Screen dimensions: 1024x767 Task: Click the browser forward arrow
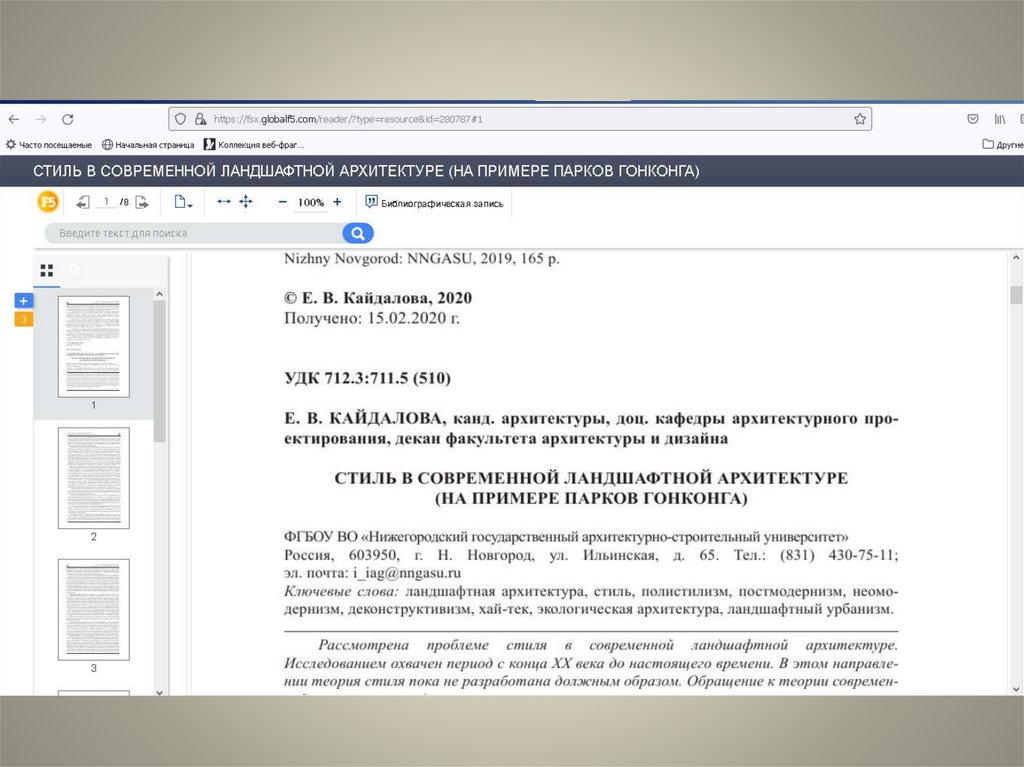40,120
